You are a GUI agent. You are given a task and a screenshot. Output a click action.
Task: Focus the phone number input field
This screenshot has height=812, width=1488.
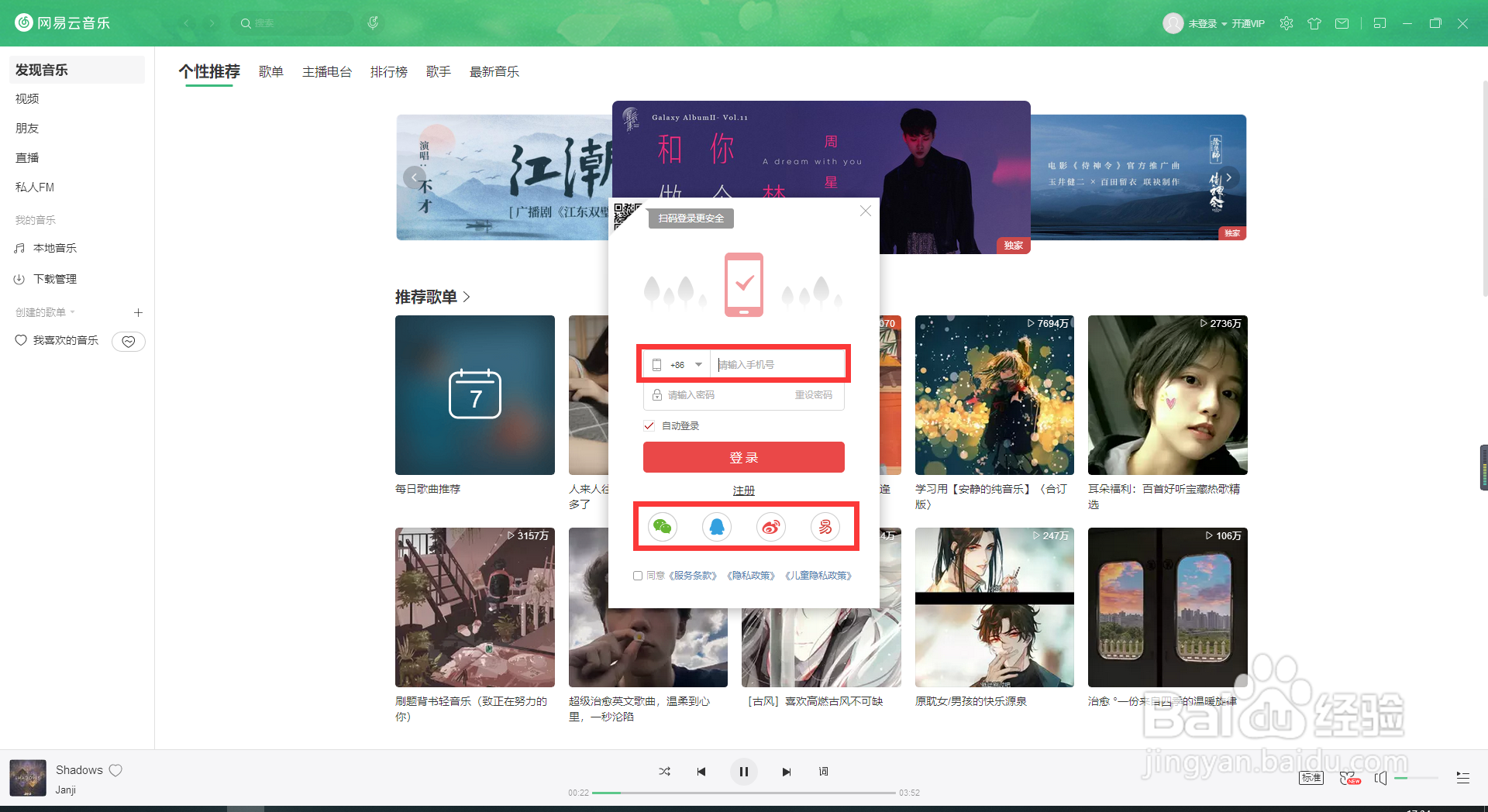click(778, 365)
